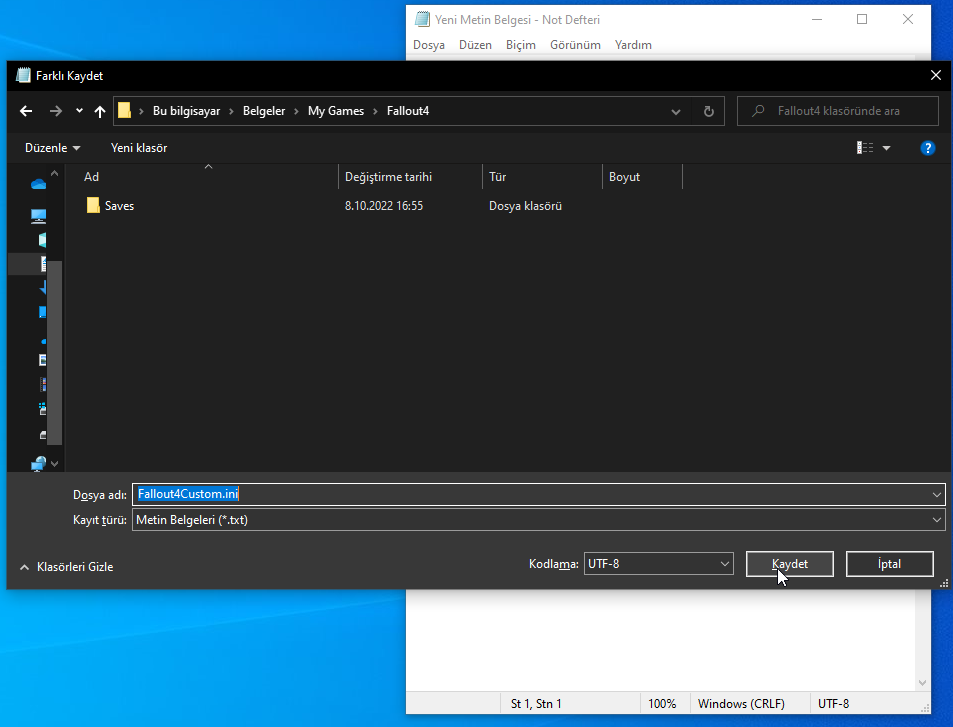
Task: Click Bu bilgisayar in address path
Action: pos(186,111)
